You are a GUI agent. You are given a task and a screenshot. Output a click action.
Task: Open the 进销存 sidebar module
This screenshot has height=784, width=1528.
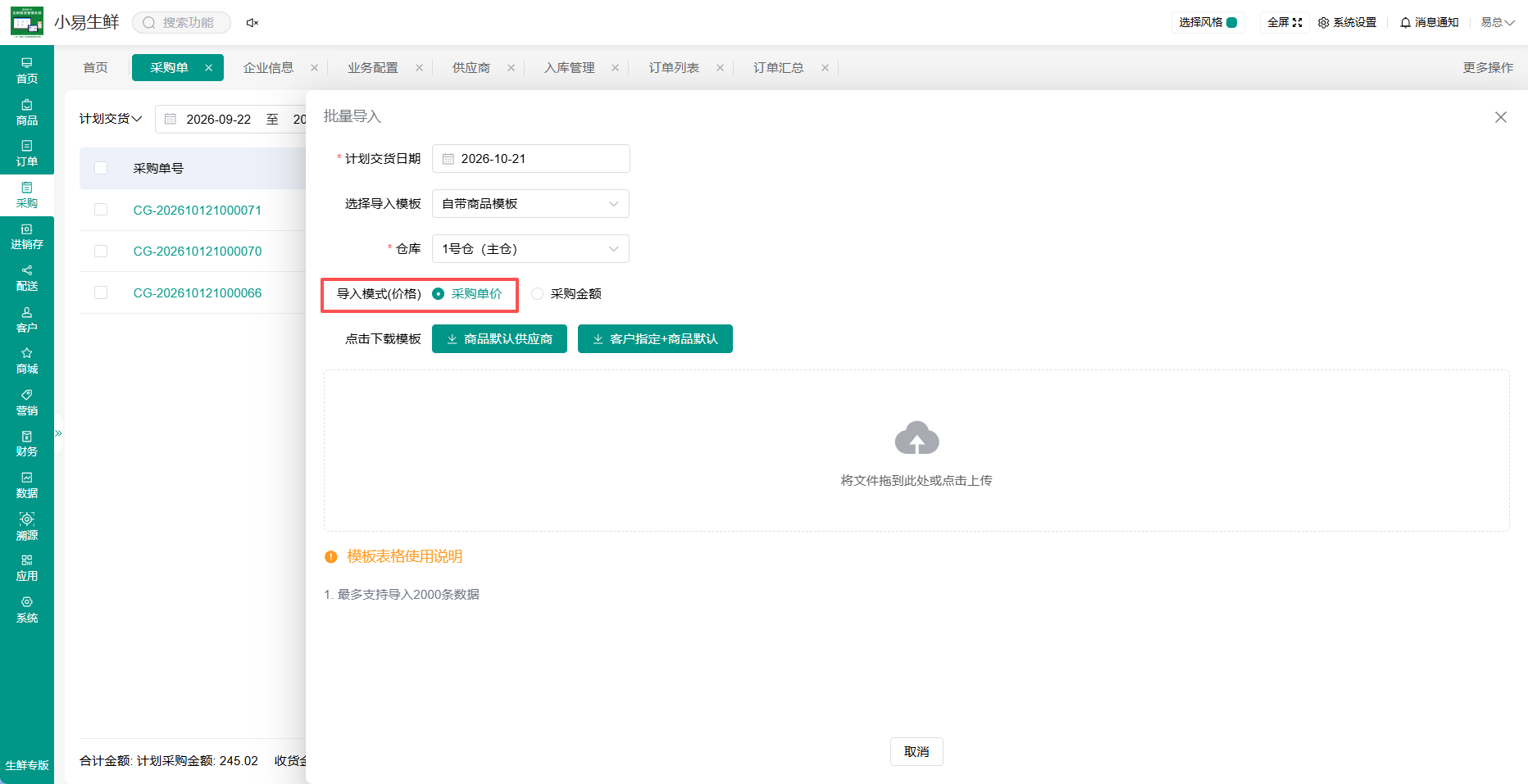point(27,237)
